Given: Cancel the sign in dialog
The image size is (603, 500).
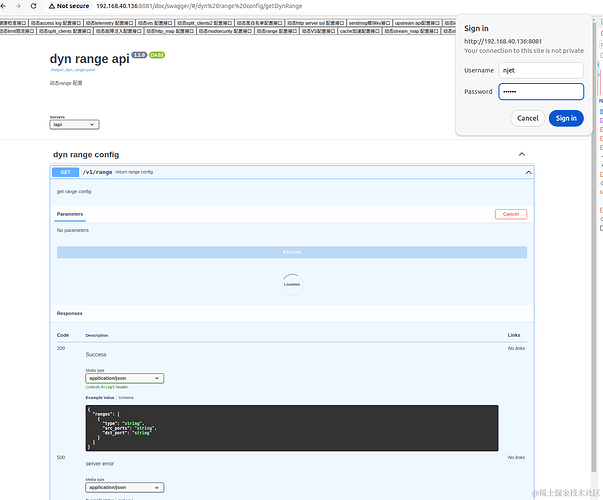Looking at the screenshot, I should 526,118.
